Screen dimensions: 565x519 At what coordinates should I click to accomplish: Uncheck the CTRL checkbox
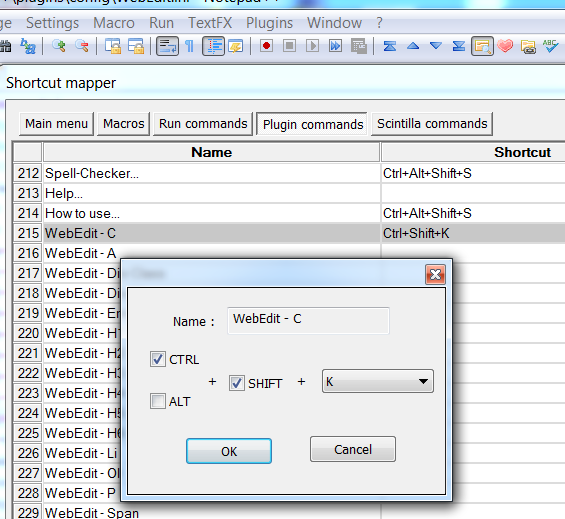click(x=158, y=359)
